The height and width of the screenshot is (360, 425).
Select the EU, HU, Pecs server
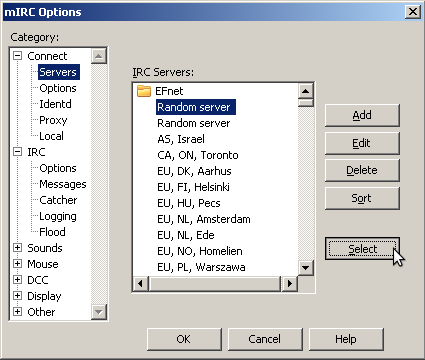click(x=189, y=203)
